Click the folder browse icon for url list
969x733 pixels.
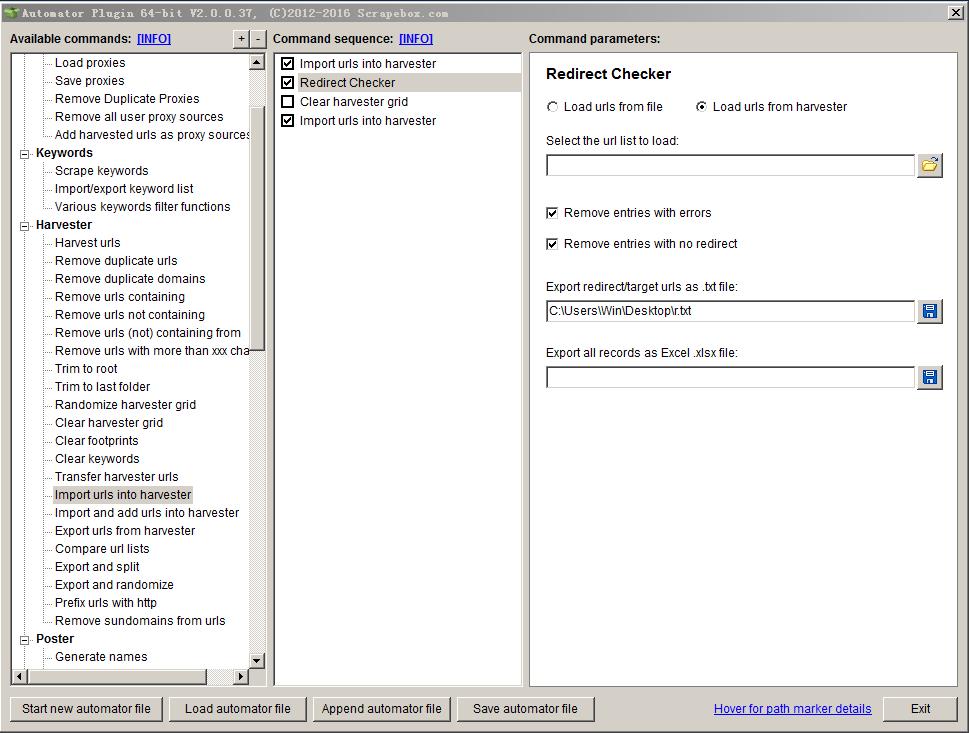tap(929, 165)
